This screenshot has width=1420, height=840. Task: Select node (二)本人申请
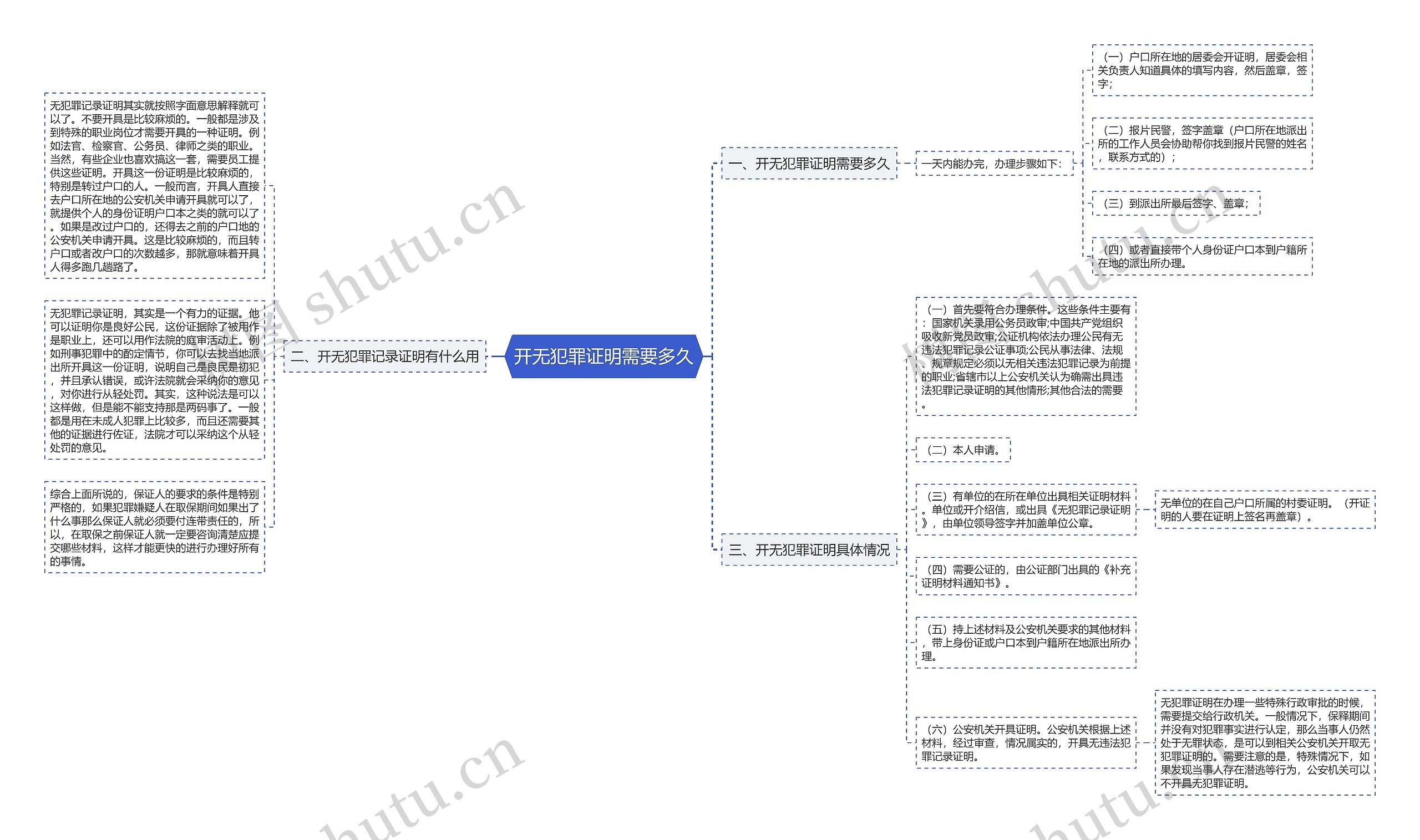pos(962,450)
